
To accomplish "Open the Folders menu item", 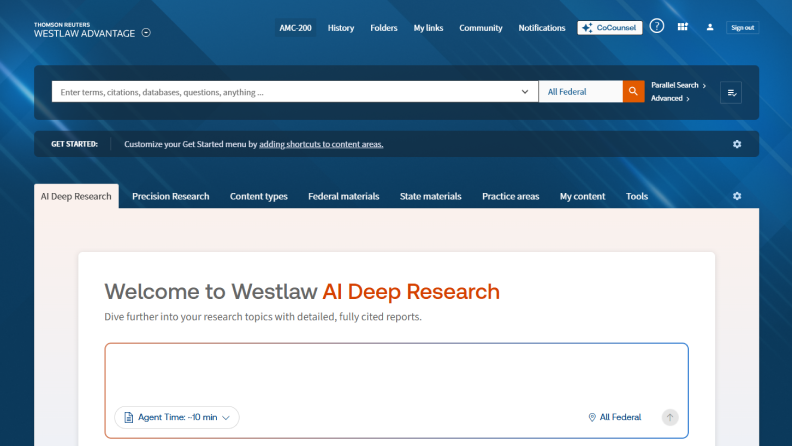I will click(384, 28).
